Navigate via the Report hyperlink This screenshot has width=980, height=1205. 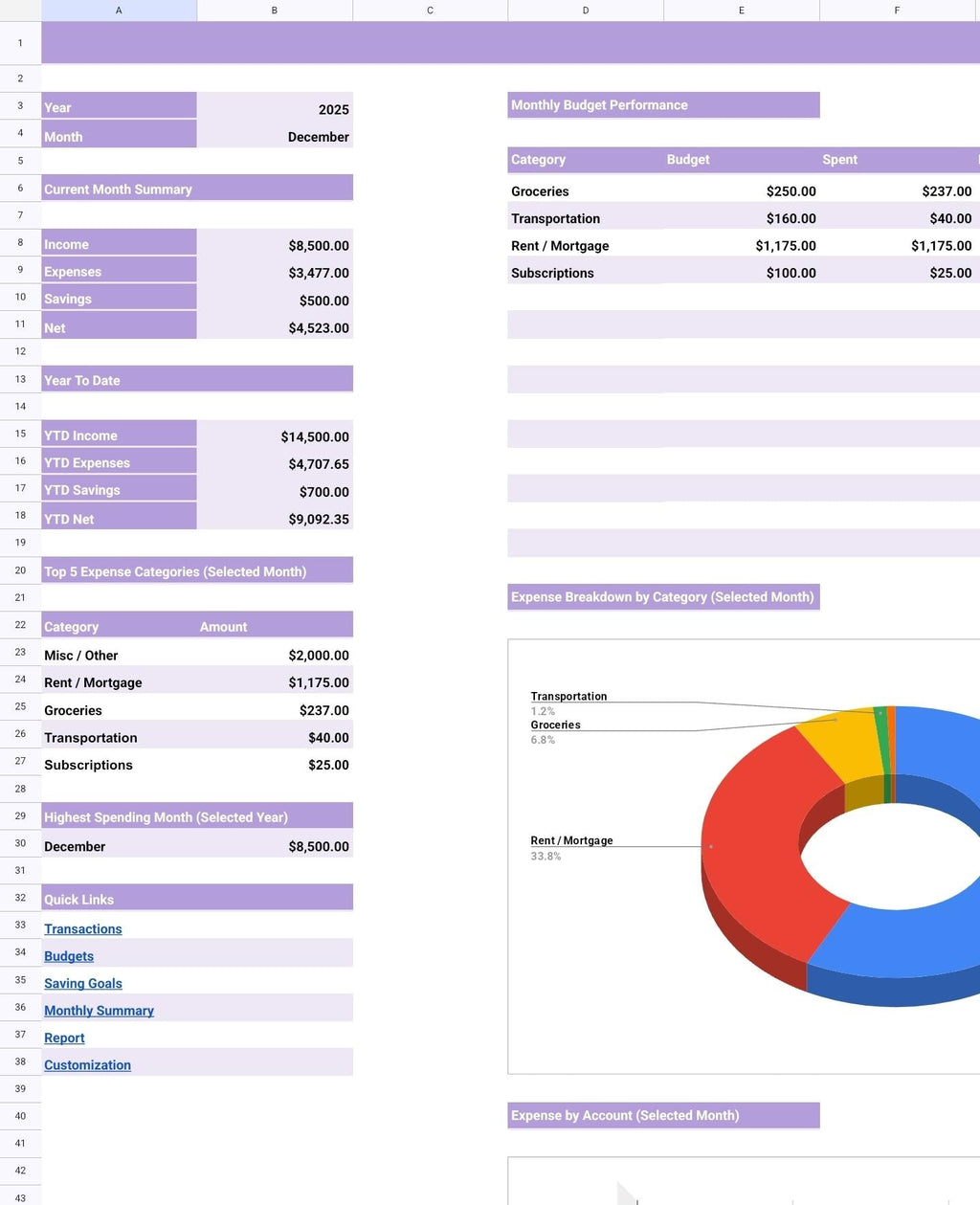point(63,1037)
